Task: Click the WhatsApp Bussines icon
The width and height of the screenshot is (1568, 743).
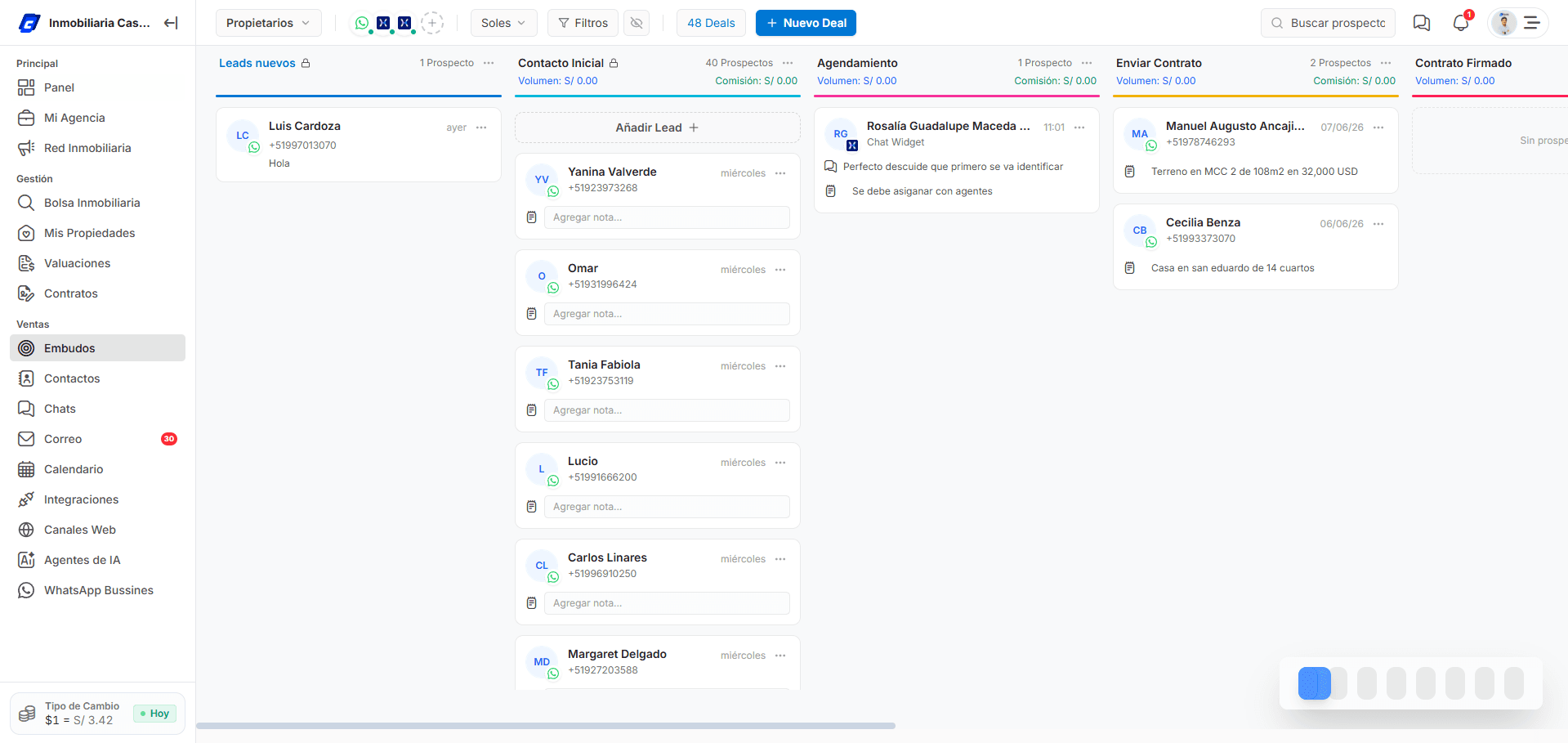Action: 26,590
